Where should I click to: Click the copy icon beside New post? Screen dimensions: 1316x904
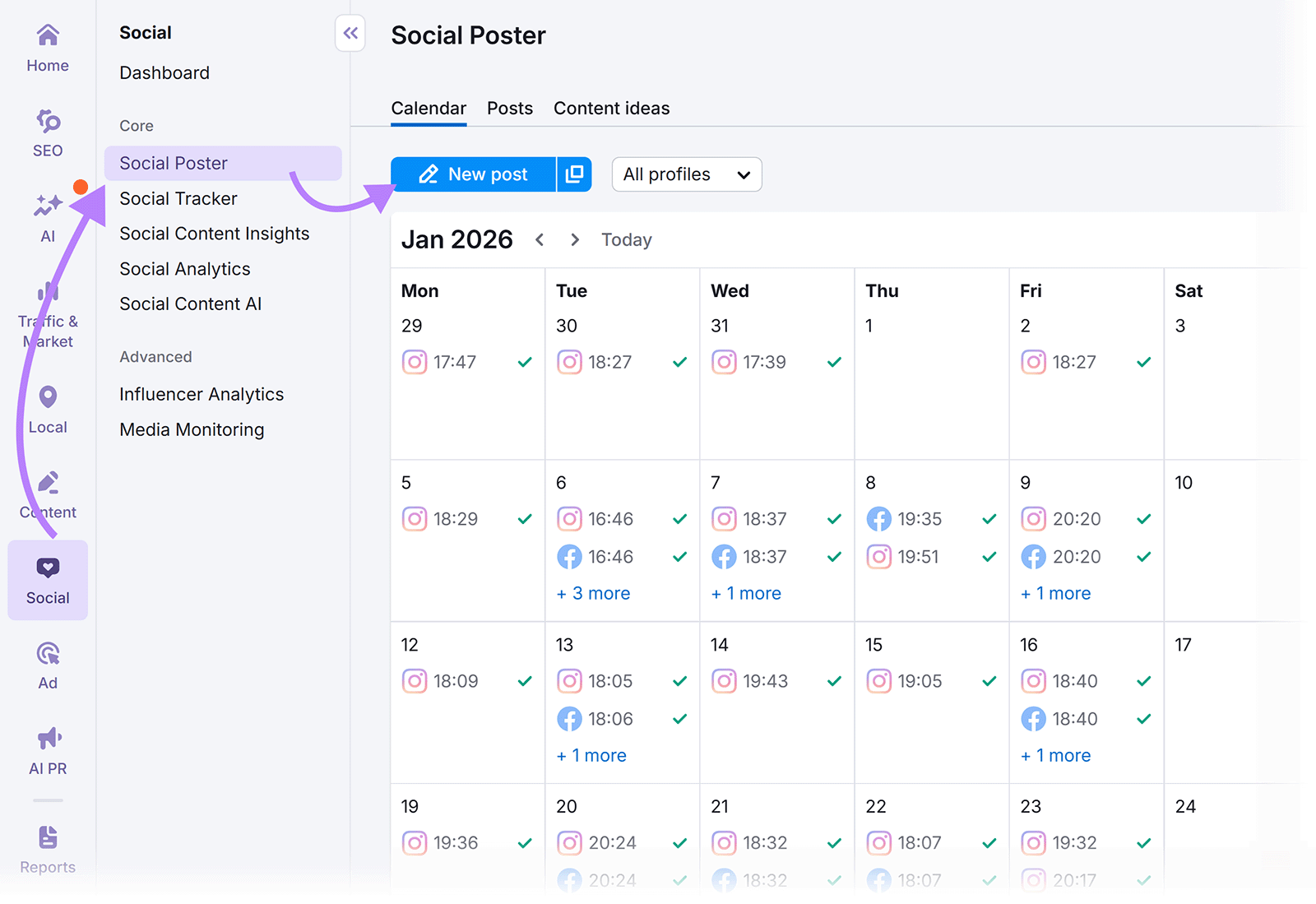click(x=574, y=174)
